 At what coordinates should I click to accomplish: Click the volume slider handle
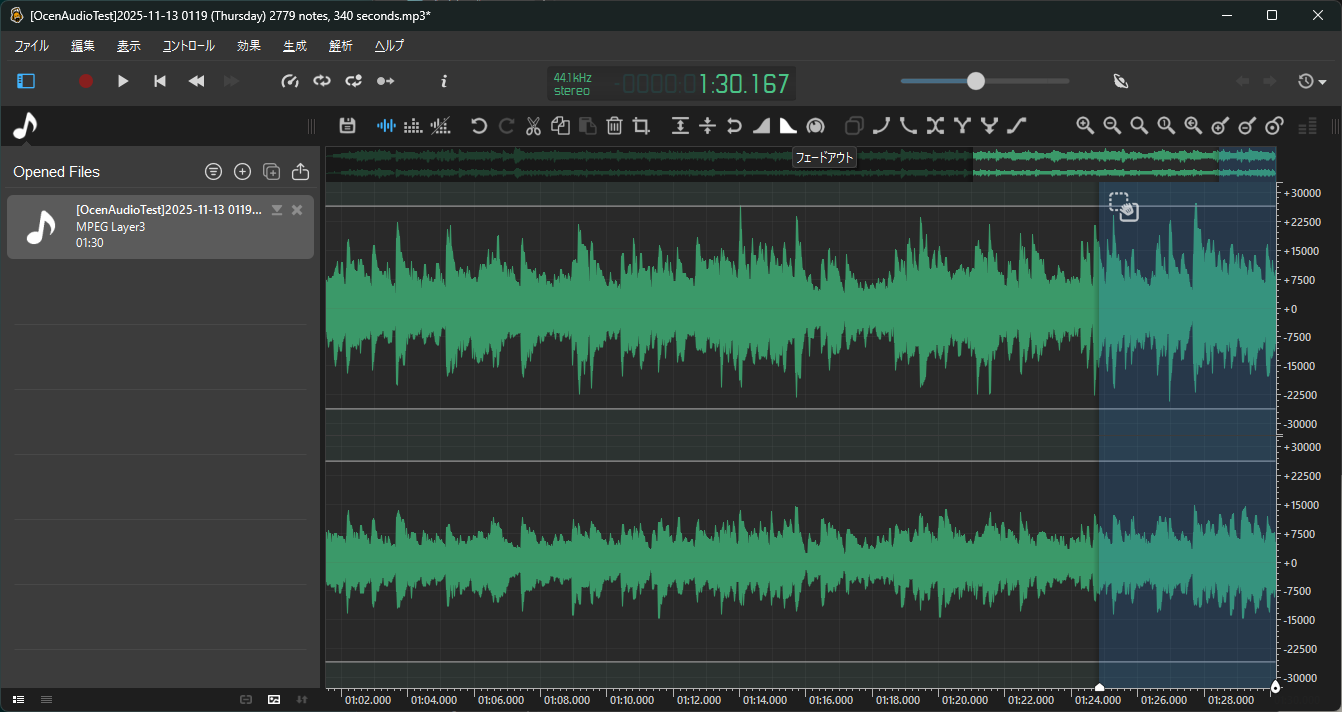(976, 81)
